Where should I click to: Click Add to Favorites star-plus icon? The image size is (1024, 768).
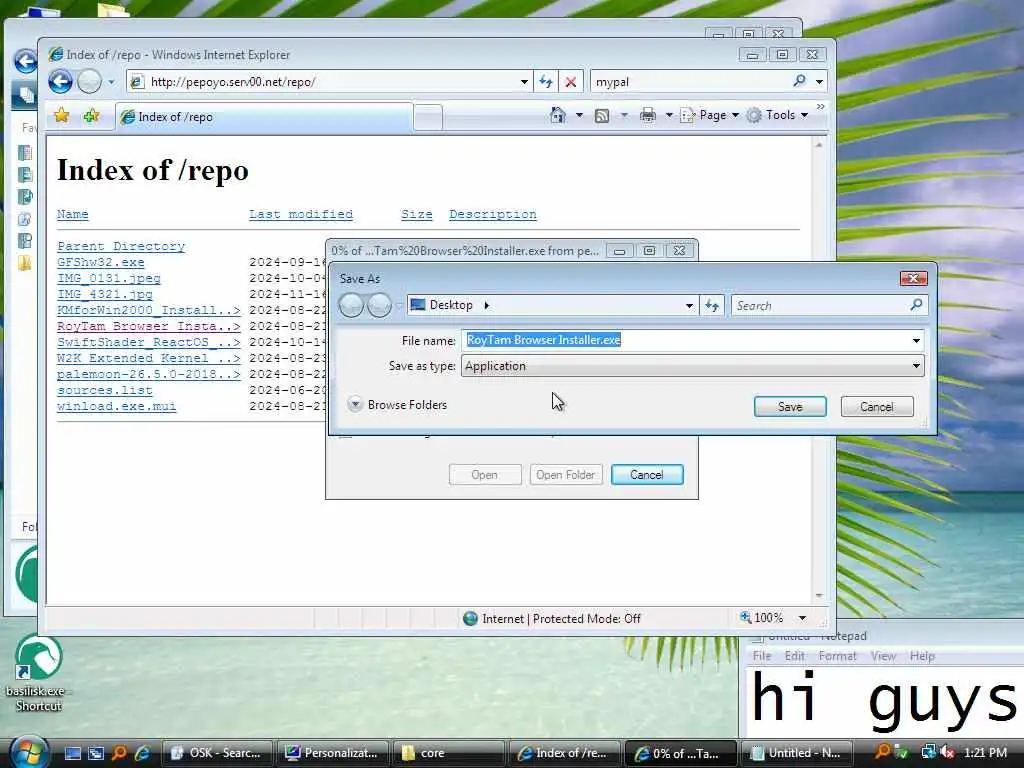[91, 116]
